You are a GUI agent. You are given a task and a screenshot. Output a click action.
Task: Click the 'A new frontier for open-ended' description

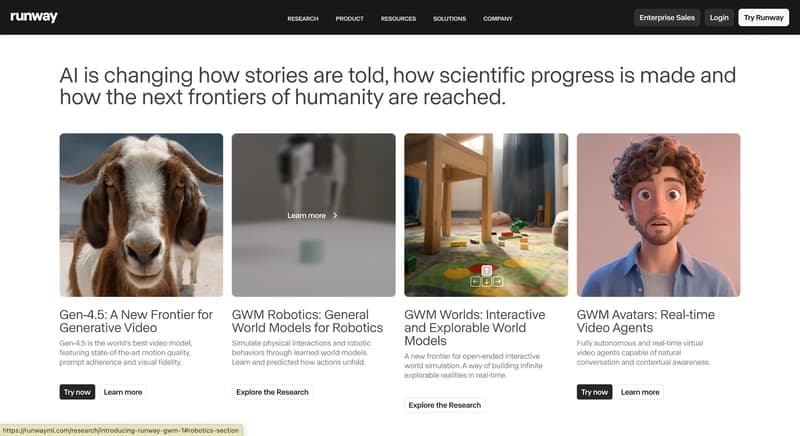point(473,365)
